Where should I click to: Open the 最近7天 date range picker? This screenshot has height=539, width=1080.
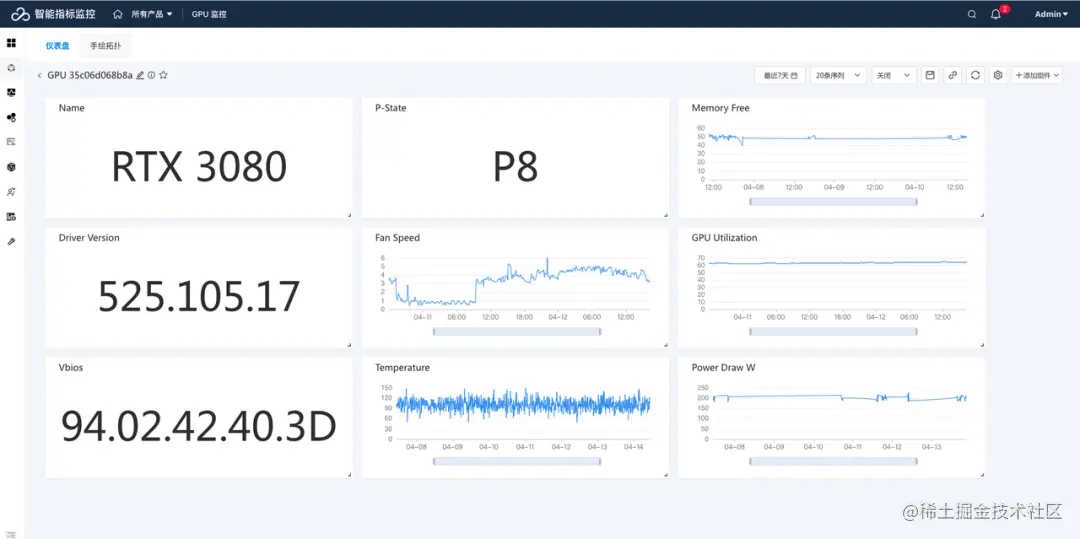click(x=780, y=75)
